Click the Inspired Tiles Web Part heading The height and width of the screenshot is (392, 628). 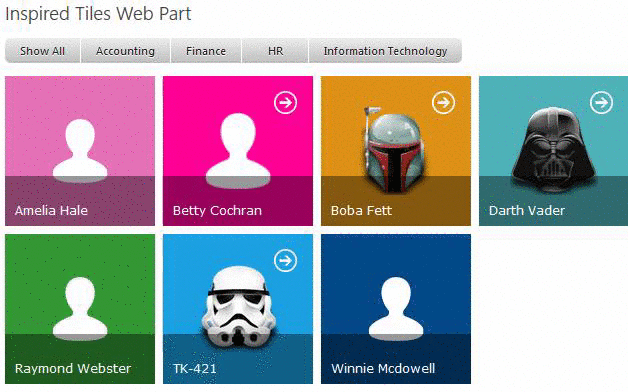coord(98,14)
